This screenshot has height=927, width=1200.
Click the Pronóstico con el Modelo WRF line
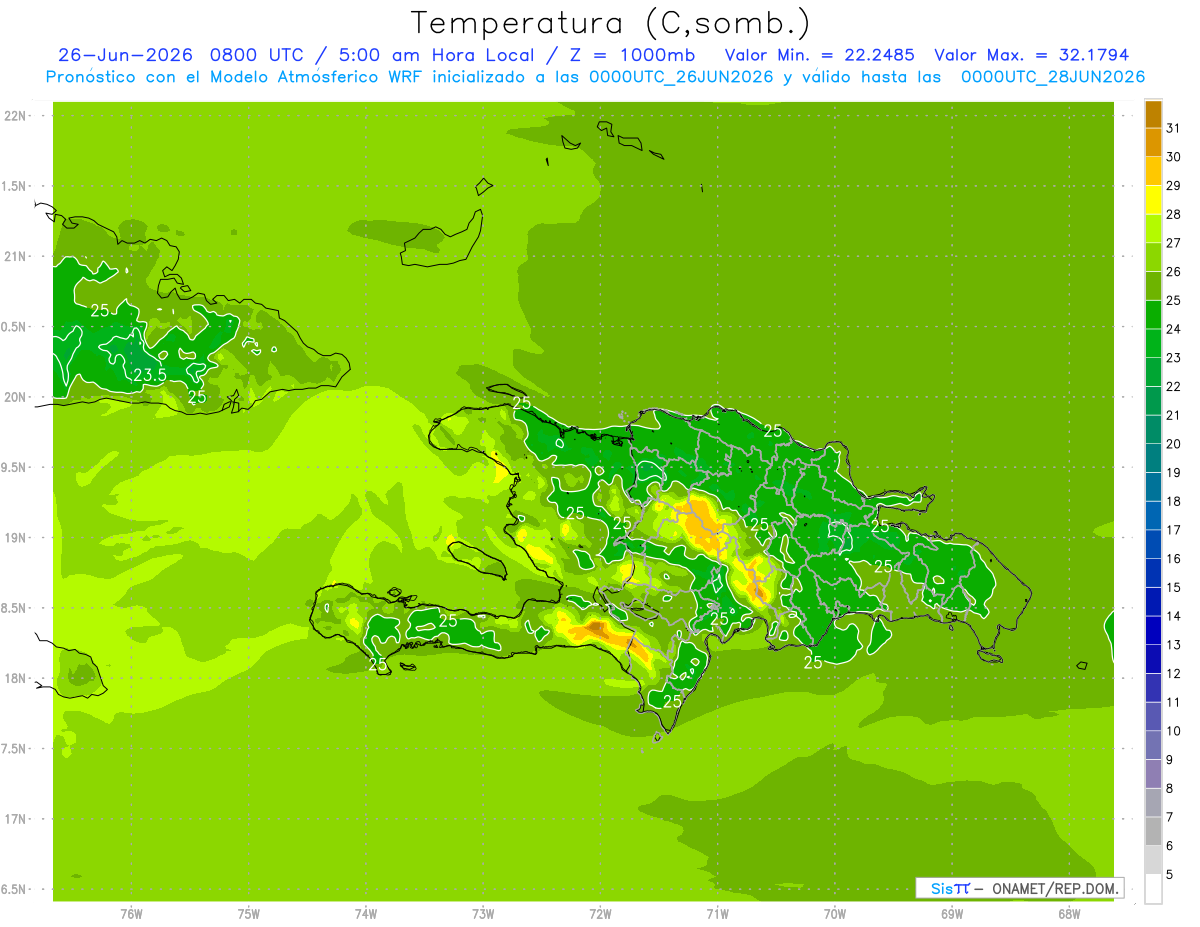[x=595, y=77]
